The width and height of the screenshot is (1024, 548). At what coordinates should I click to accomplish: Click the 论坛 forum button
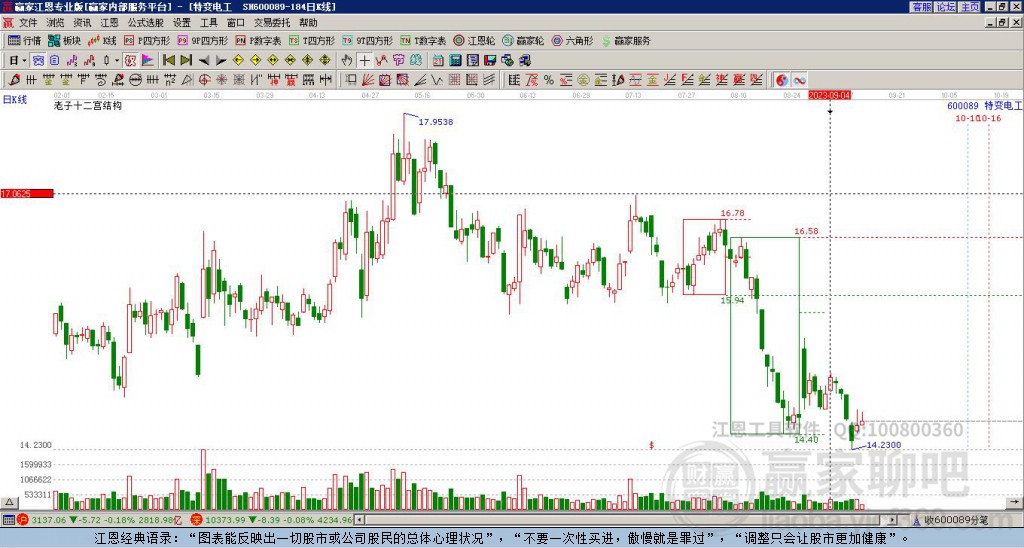pos(946,7)
